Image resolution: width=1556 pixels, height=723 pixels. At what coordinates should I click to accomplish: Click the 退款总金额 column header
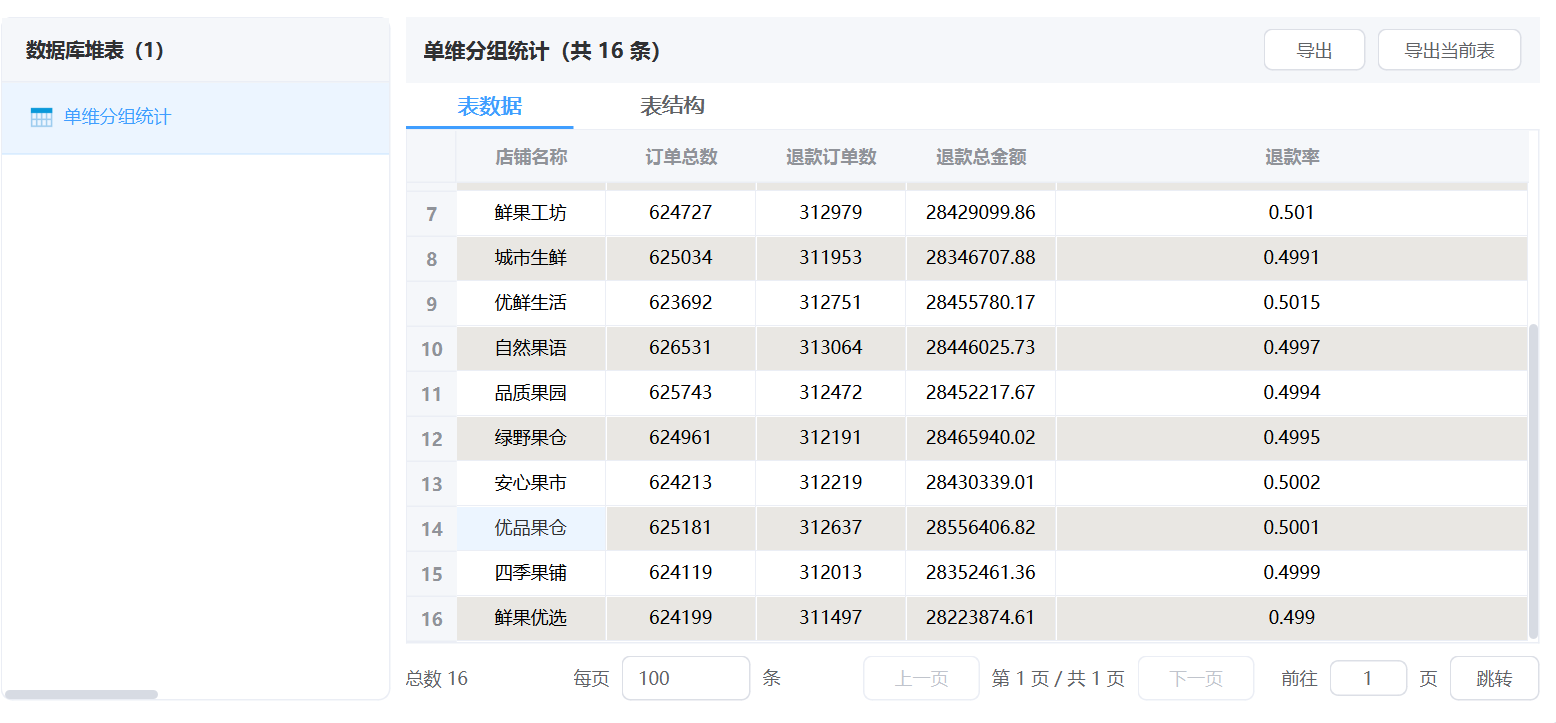click(980, 157)
